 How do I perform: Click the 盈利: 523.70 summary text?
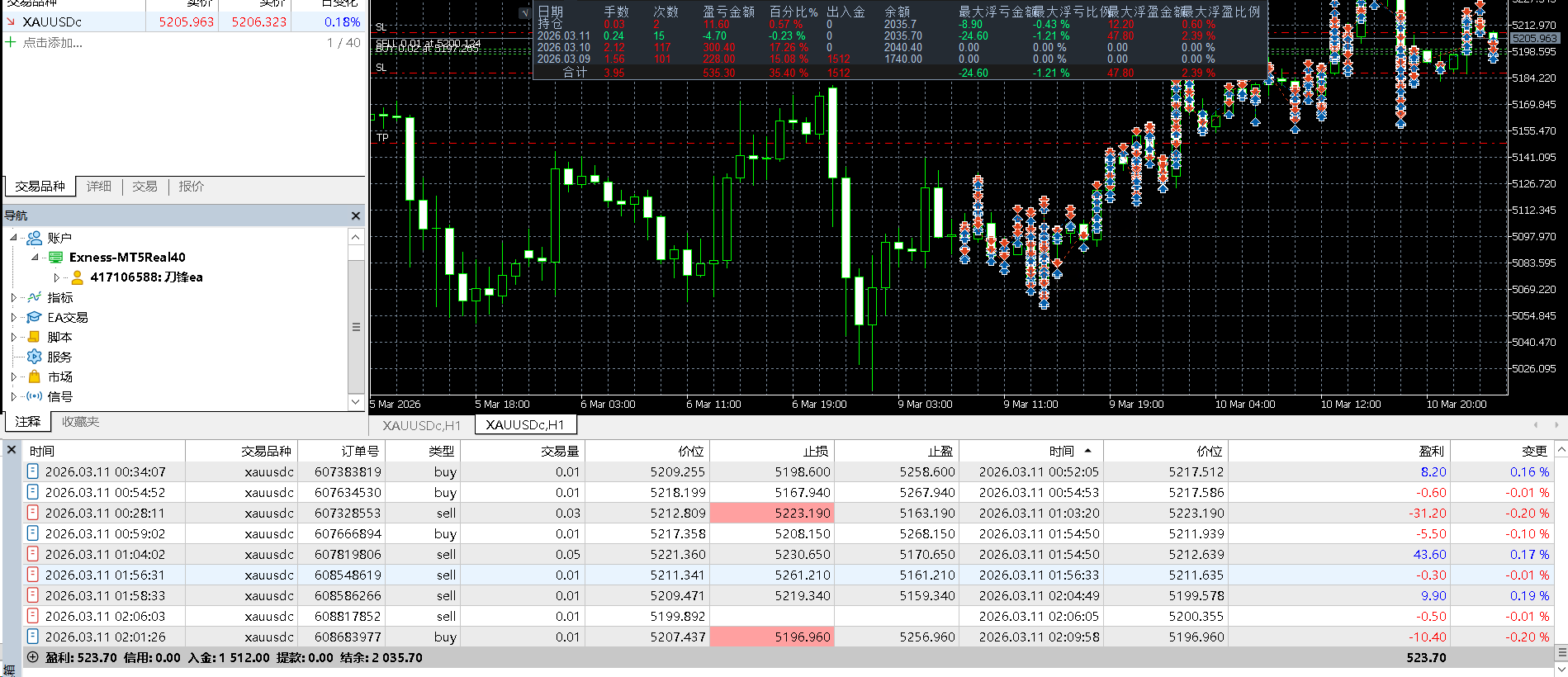pos(81,658)
